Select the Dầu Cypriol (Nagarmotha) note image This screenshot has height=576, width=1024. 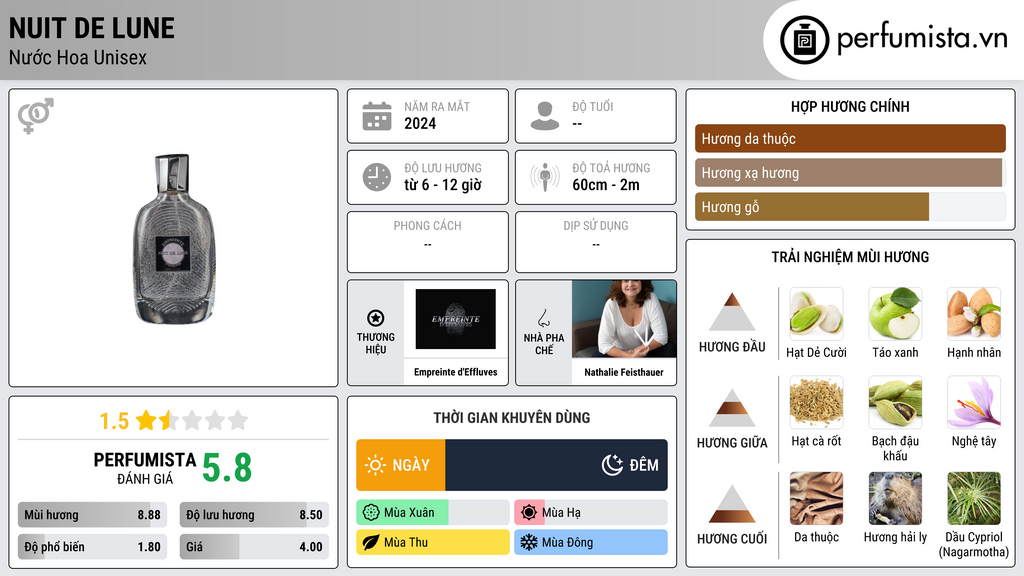(974, 499)
